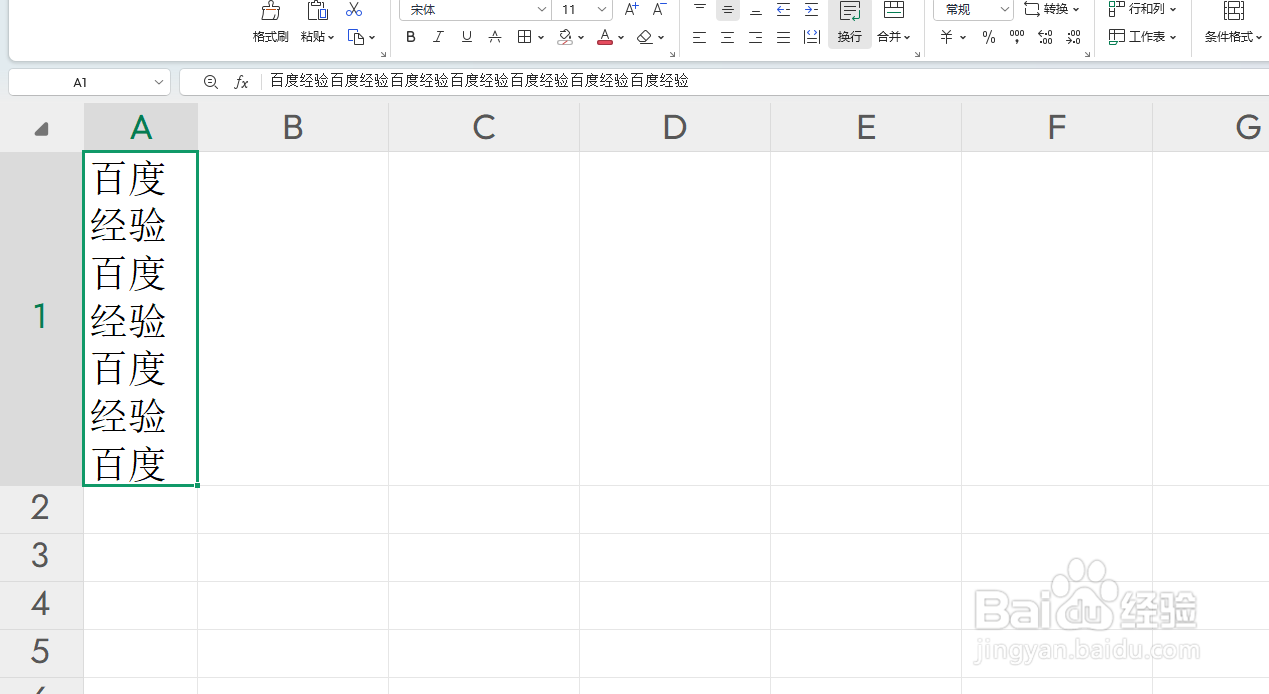Screen dimensions: 1269x694
Task: Click the Increase Indent icon
Action: 812,9
